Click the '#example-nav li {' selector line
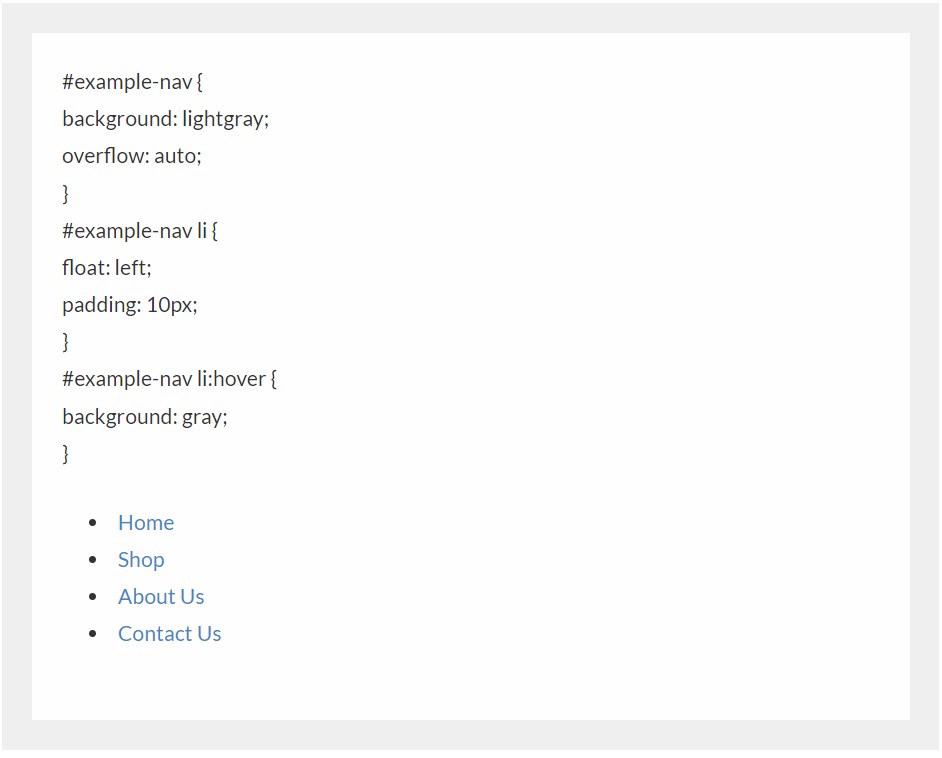 tap(139, 231)
